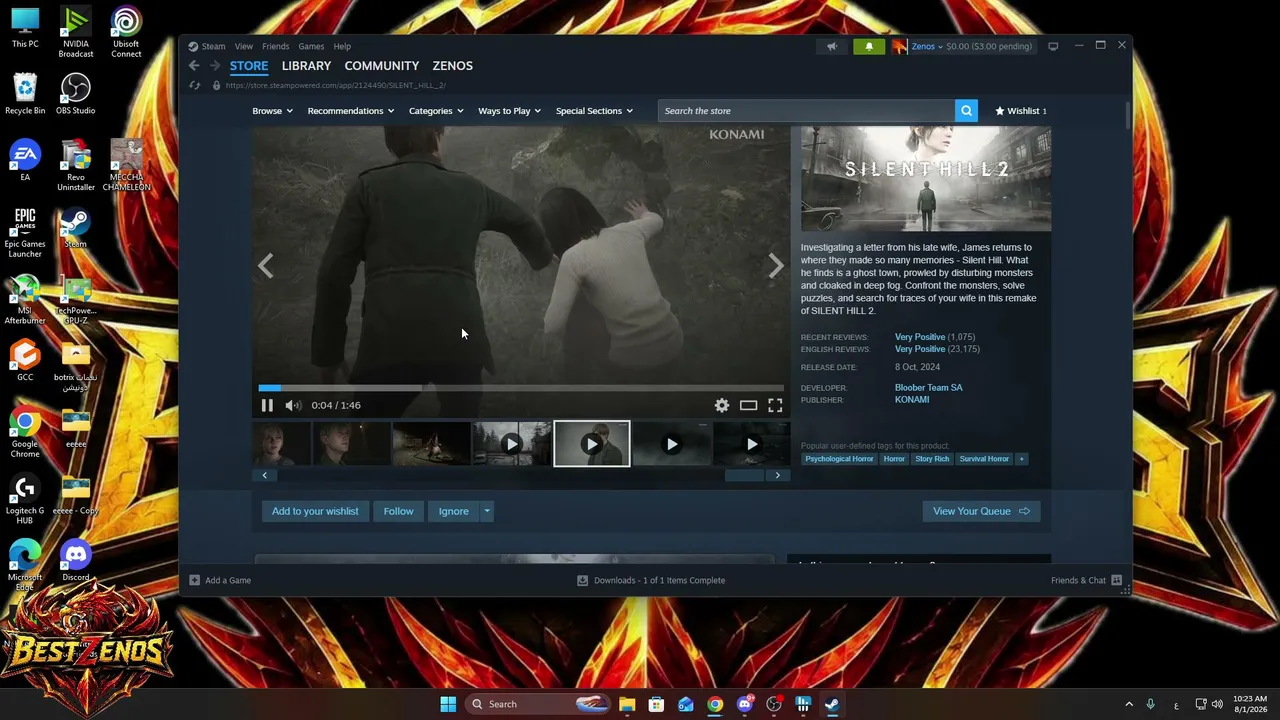Open the Epic Games Launcher desktop icon
The height and width of the screenshot is (720, 1280).
click(x=25, y=232)
